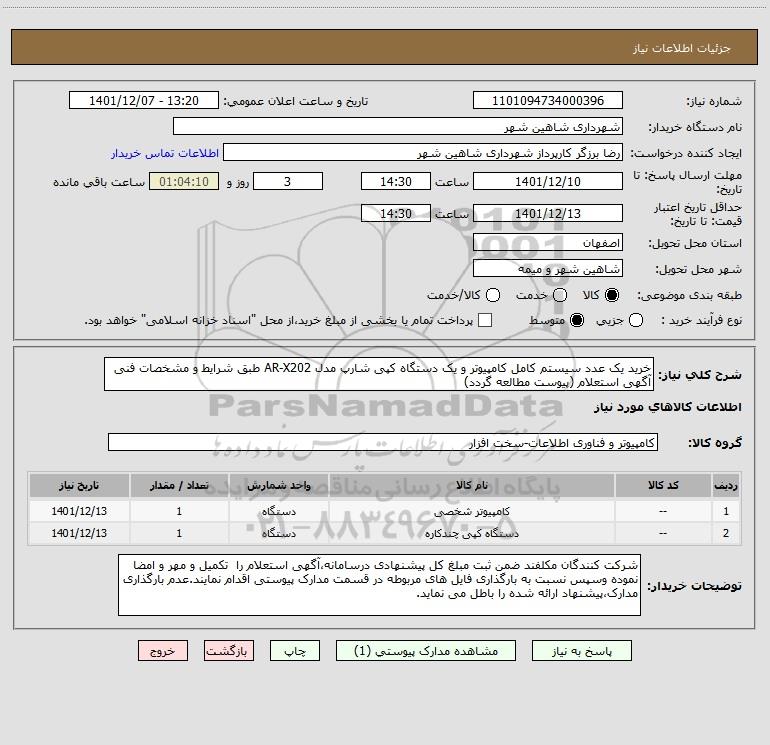Click the response deadline date 1401/12/10
Viewport: 770px width, 745px height.
click(x=548, y=181)
